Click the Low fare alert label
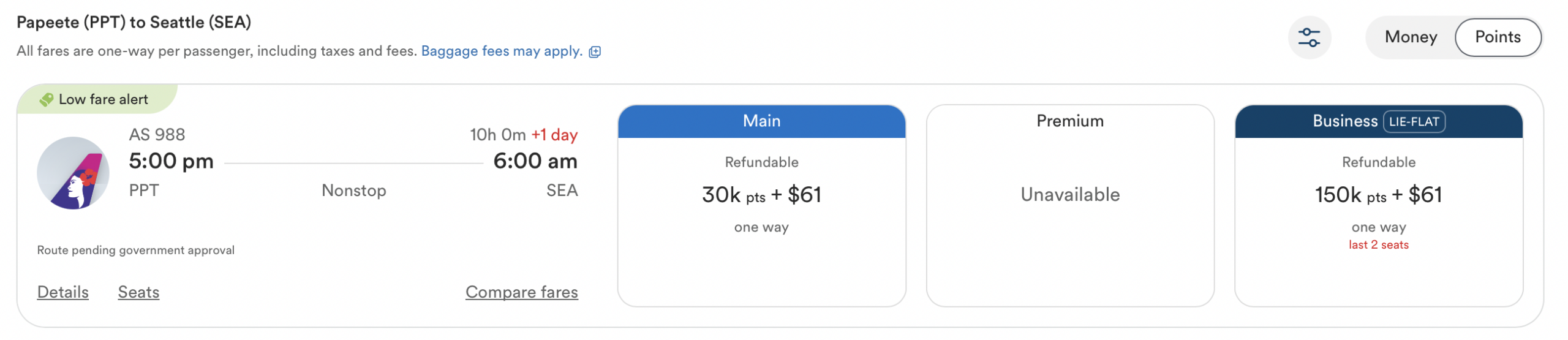The image size is (1568, 340). (104, 99)
